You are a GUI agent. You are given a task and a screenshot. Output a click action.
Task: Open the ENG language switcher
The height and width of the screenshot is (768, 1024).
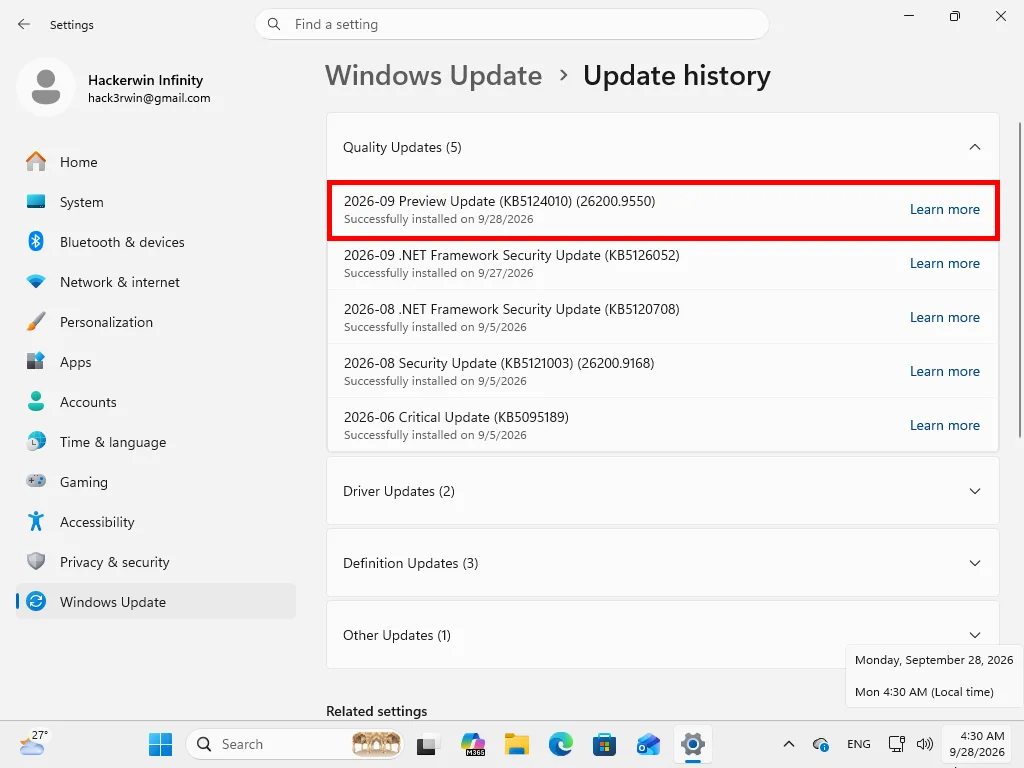(858, 744)
